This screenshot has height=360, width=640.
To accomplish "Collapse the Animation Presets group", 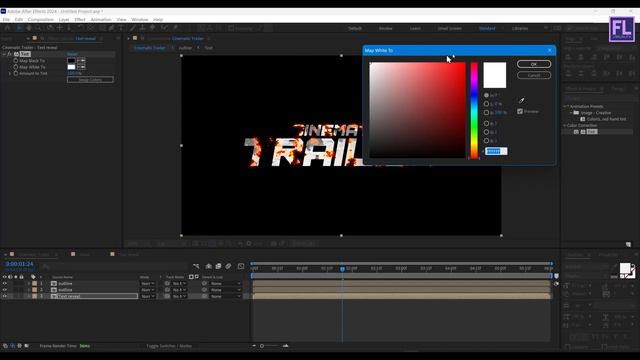I will [x=565, y=106].
